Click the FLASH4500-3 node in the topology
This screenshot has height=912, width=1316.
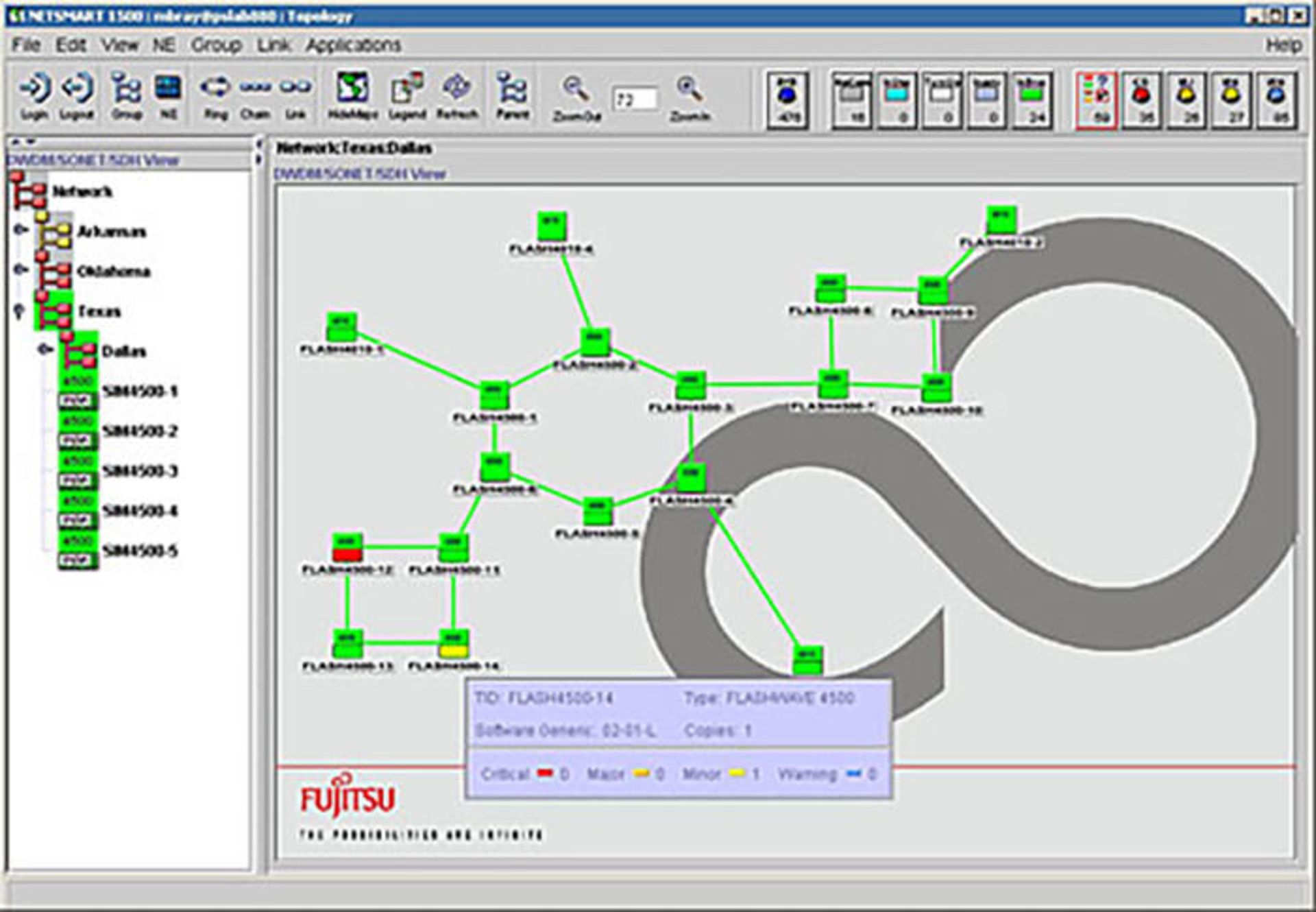click(690, 386)
